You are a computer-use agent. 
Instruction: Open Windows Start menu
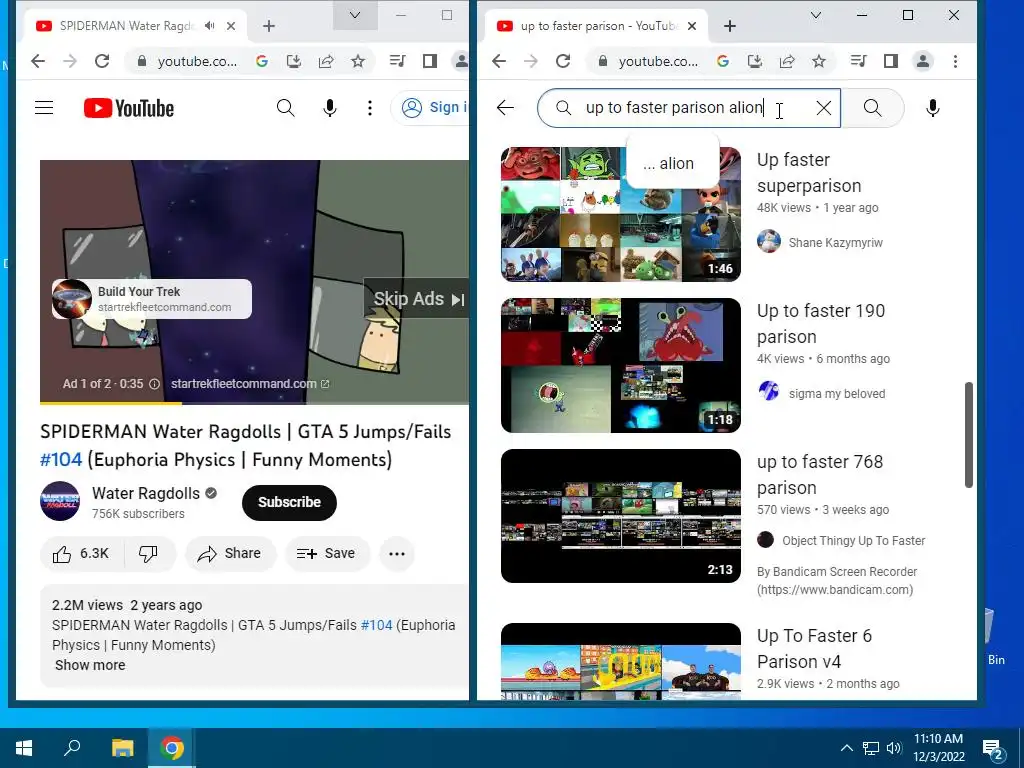24,748
